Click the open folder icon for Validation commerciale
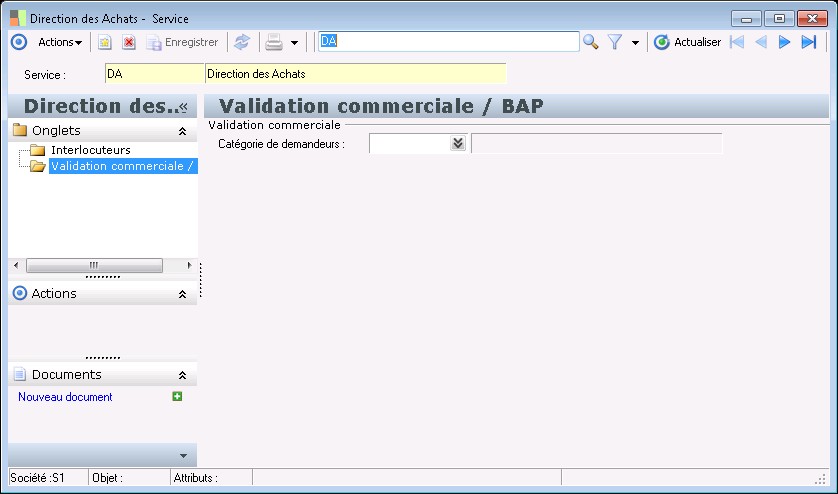Image resolution: width=838 pixels, height=494 pixels. (37, 166)
